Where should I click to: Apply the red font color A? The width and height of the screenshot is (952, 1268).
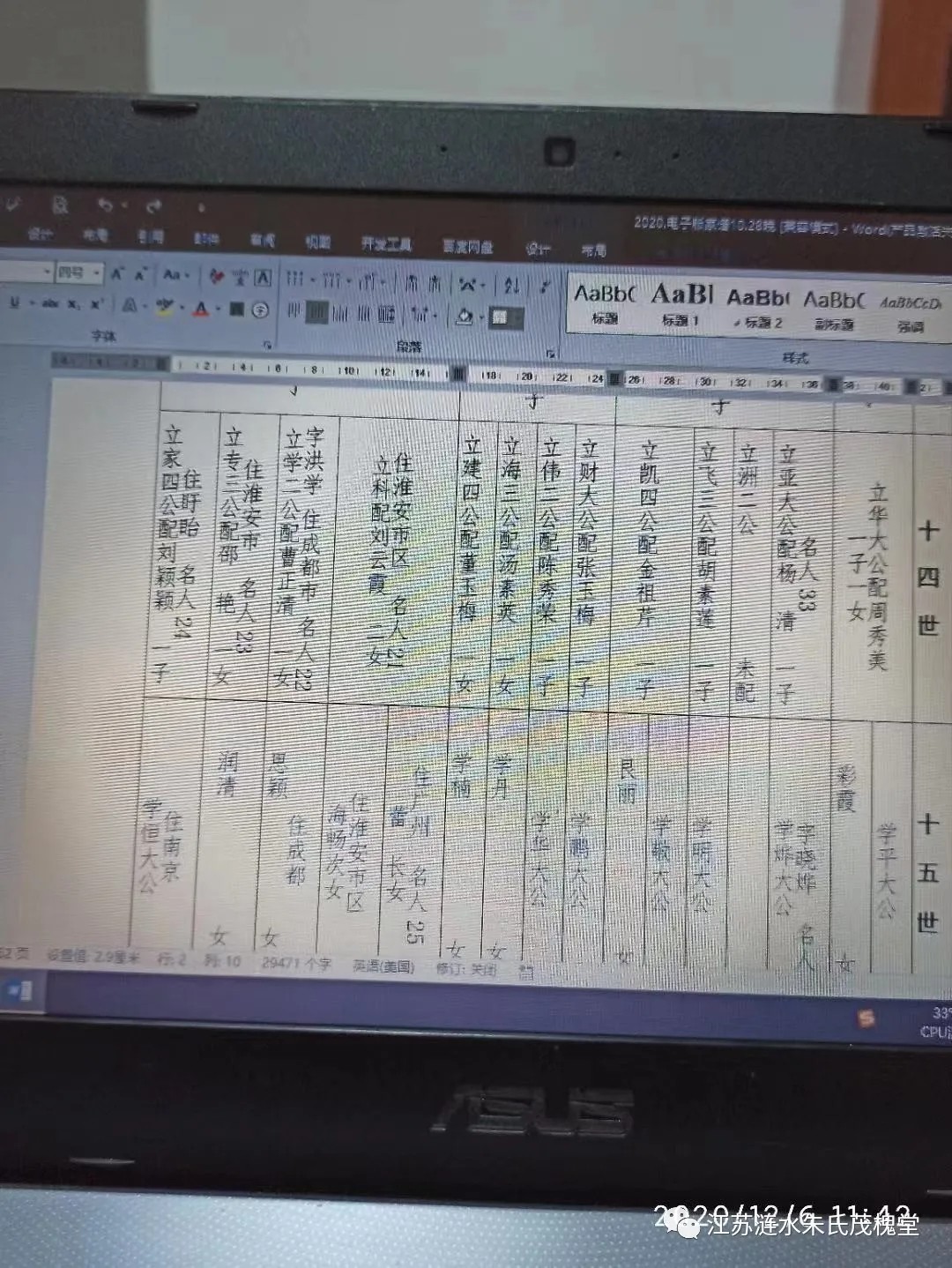[201, 308]
